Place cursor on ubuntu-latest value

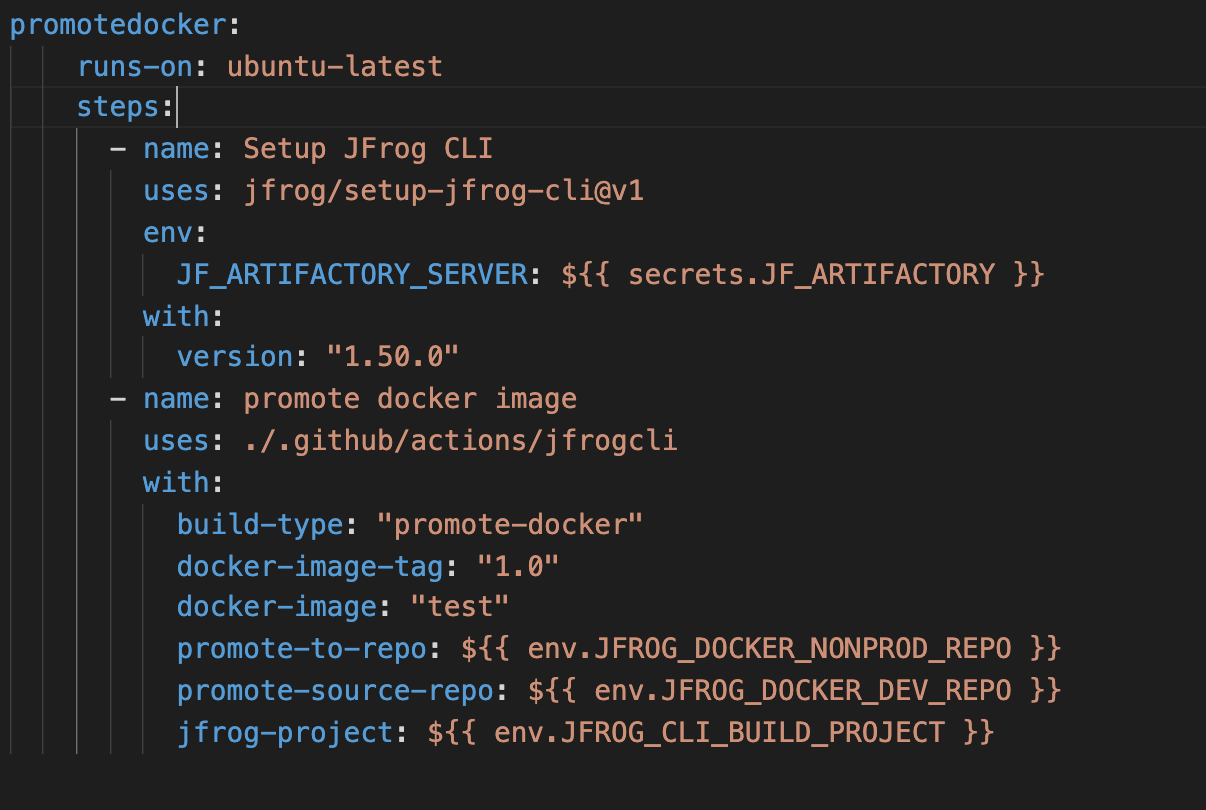332,65
